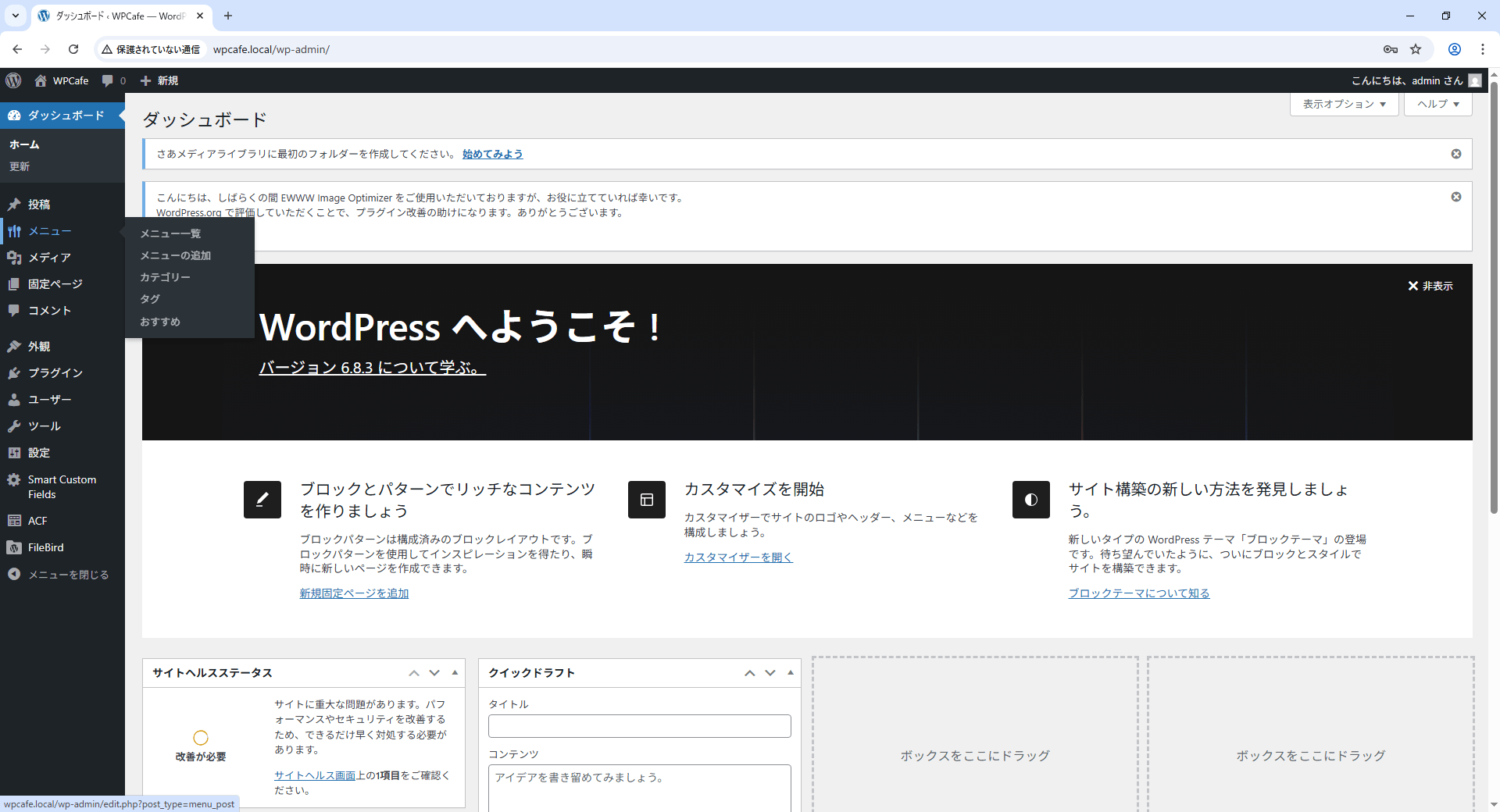The width and height of the screenshot is (1500, 812).
Task: Click the Quick Draft タイトル input field
Action: (x=639, y=726)
